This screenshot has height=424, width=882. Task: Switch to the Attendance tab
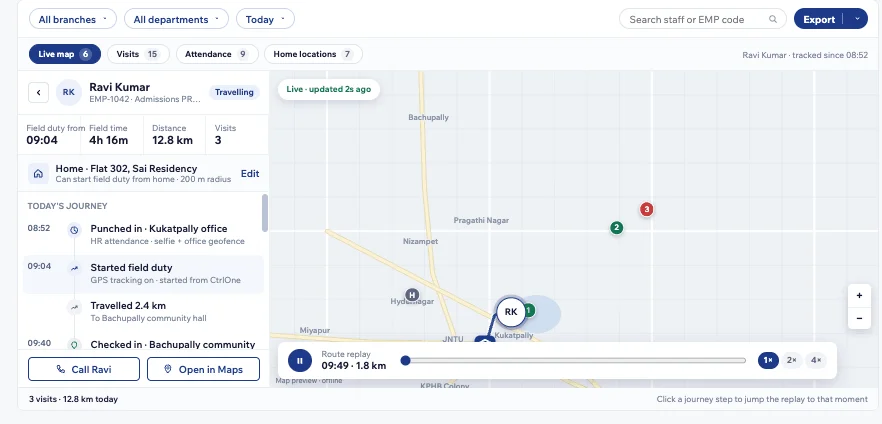(x=217, y=54)
